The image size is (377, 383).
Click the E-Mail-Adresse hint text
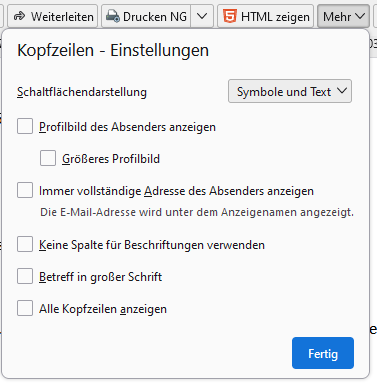tap(197, 212)
